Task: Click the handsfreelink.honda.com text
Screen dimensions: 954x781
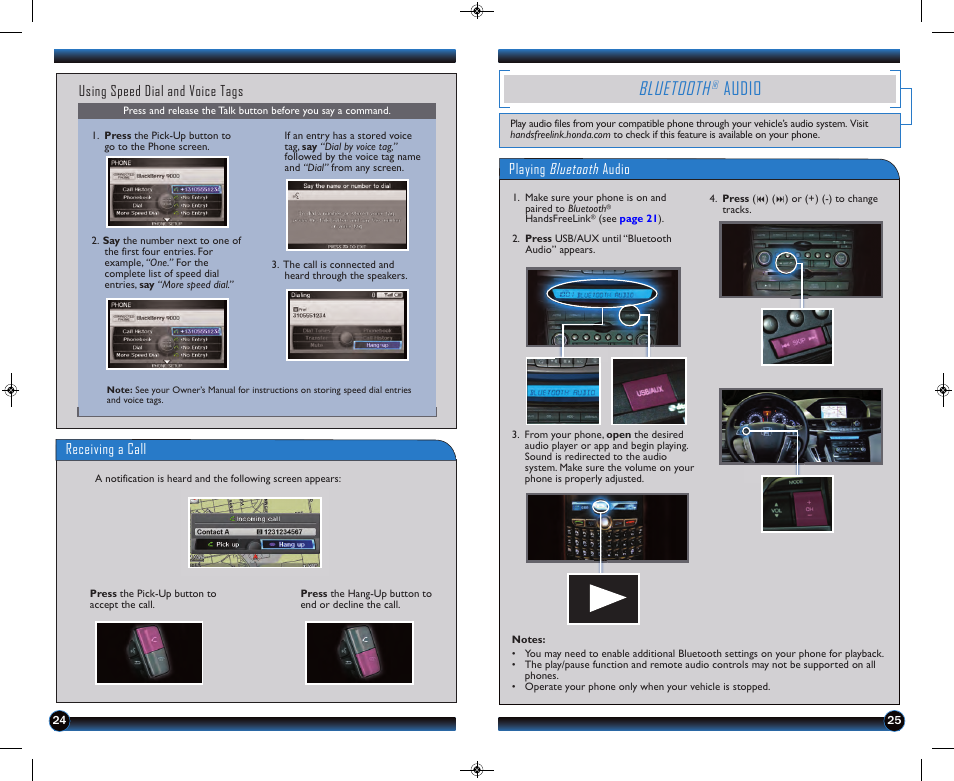Action: [x=560, y=135]
